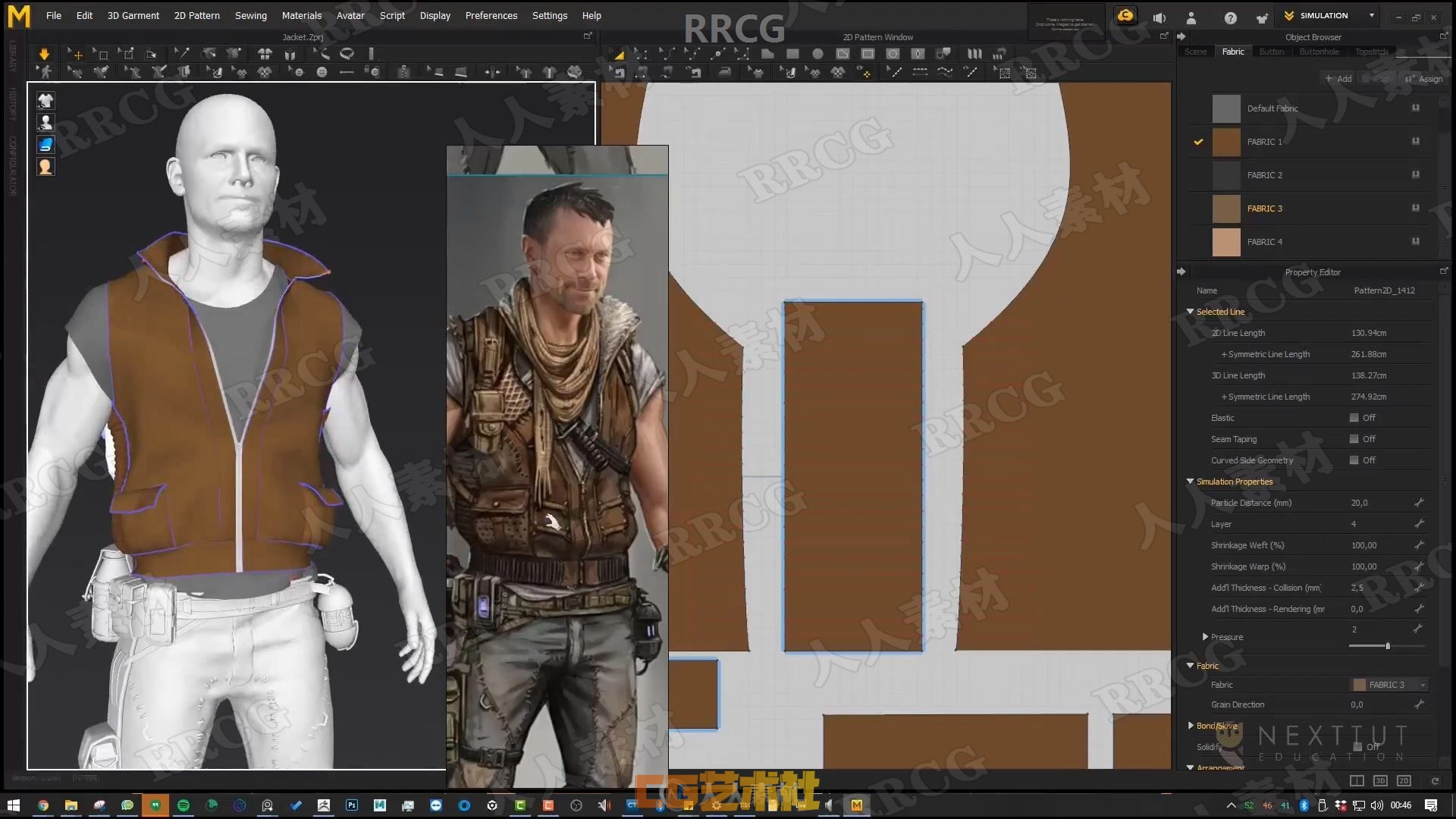Screen dimensions: 1456x819
Task: Open the Avatar menu
Action: click(x=350, y=15)
